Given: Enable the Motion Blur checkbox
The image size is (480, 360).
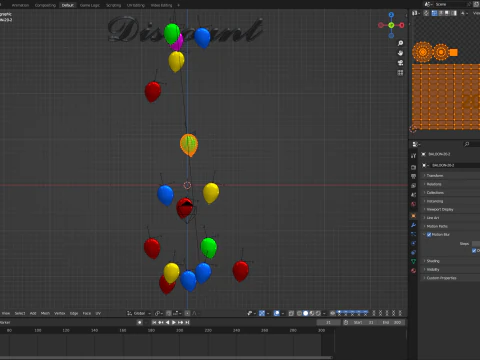Looking at the screenshot, I should 429,235.
